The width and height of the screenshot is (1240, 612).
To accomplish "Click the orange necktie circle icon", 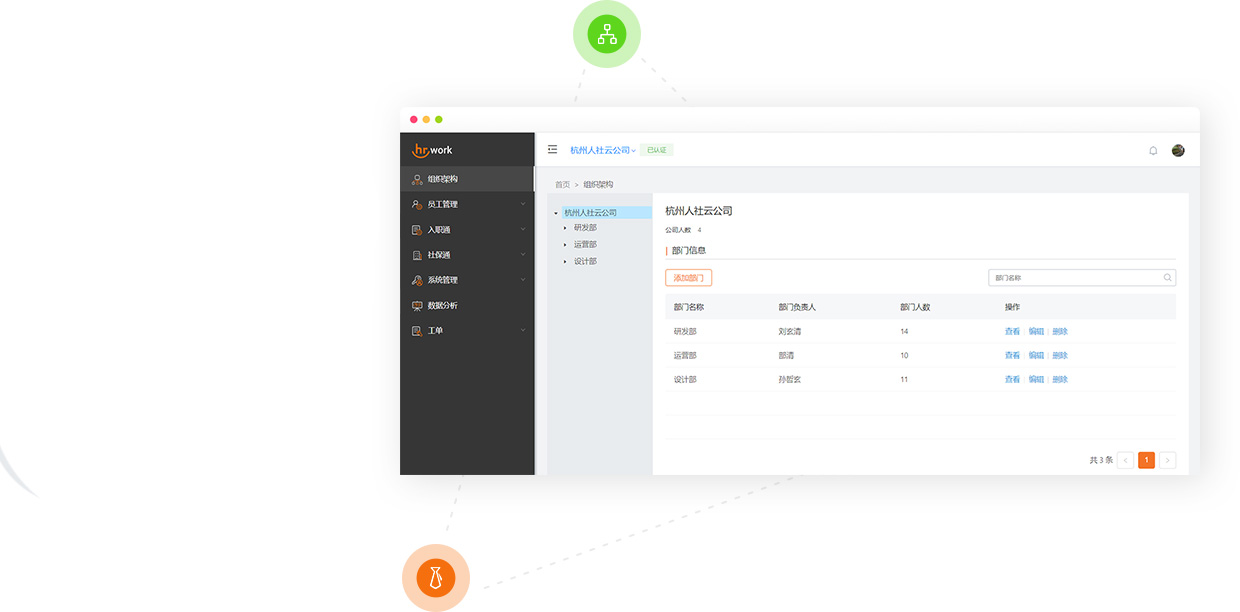I will pos(436,578).
